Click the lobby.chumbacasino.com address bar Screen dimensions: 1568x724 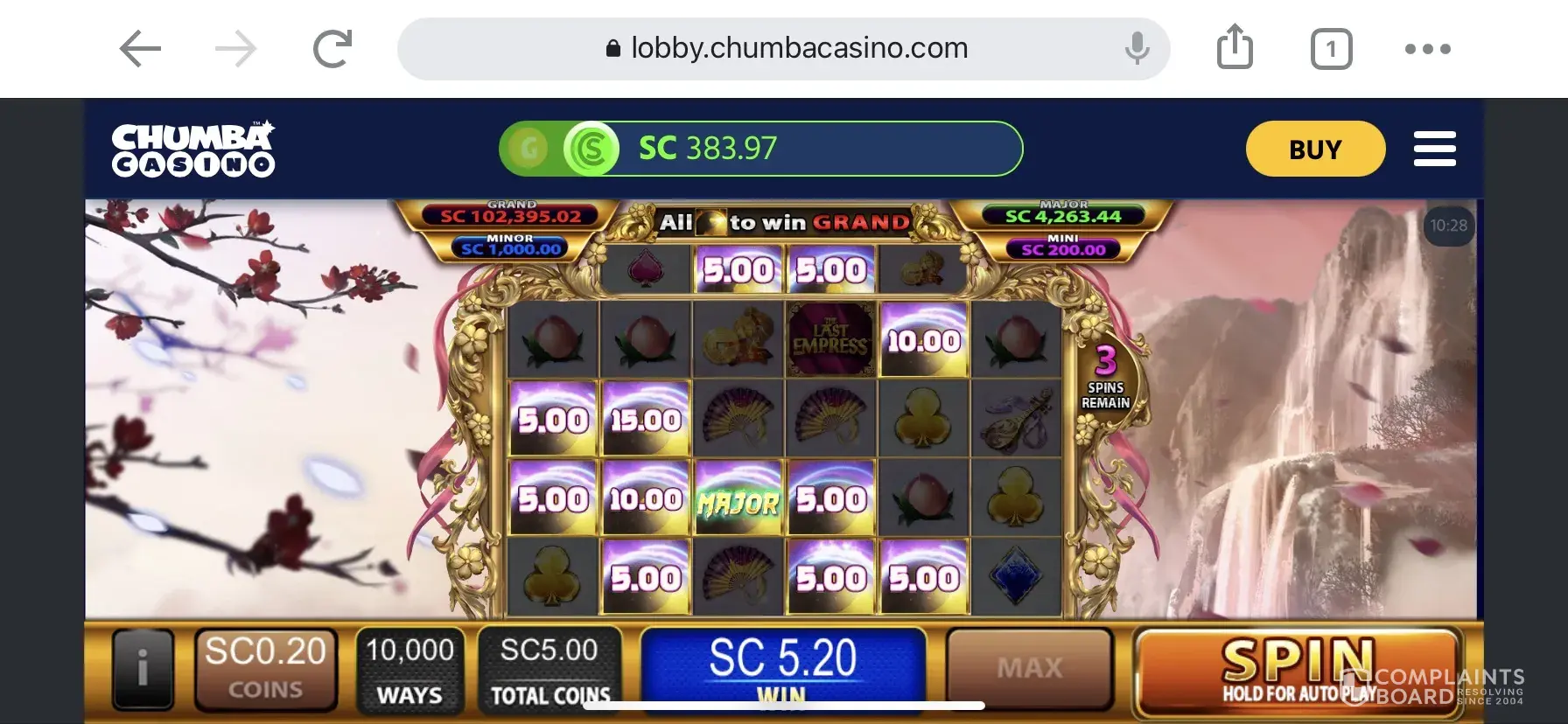pos(783,49)
